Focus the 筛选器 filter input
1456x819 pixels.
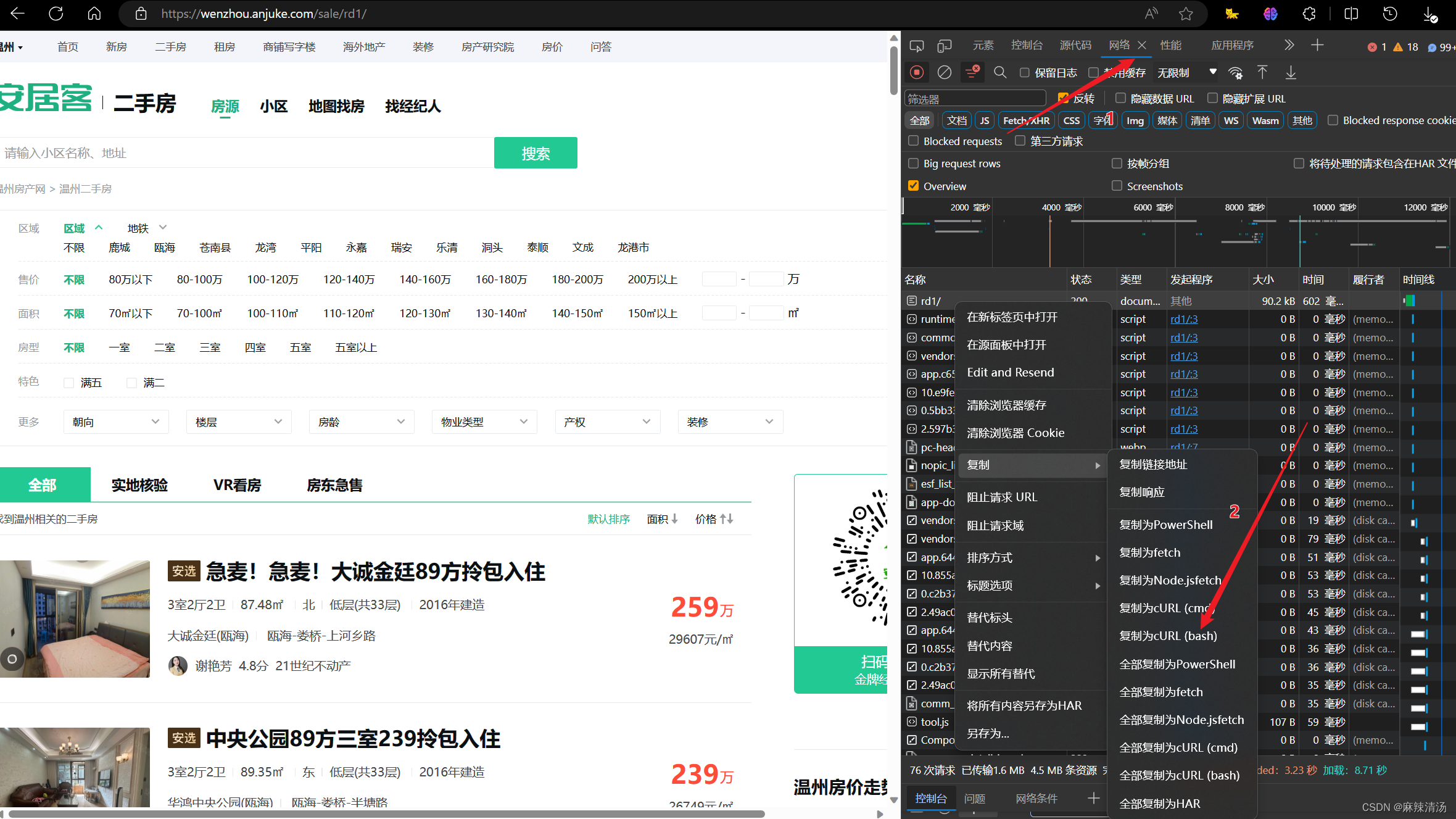pyautogui.click(x=975, y=99)
